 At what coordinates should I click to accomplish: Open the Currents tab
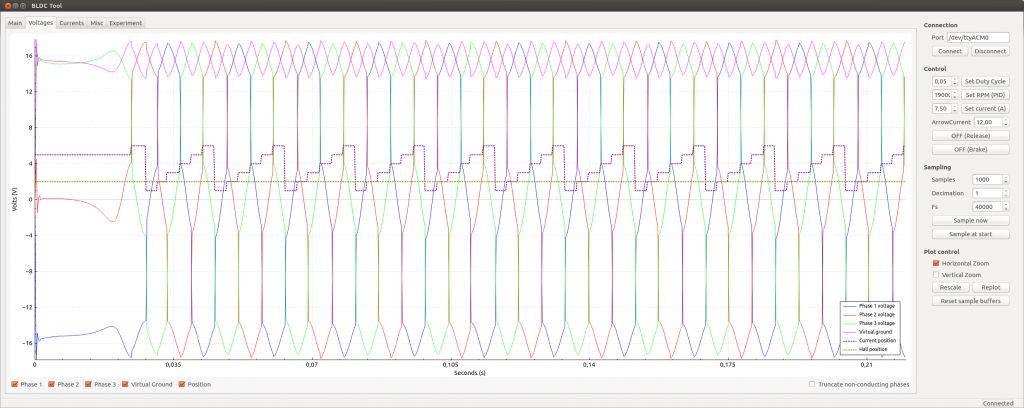pyautogui.click(x=71, y=23)
